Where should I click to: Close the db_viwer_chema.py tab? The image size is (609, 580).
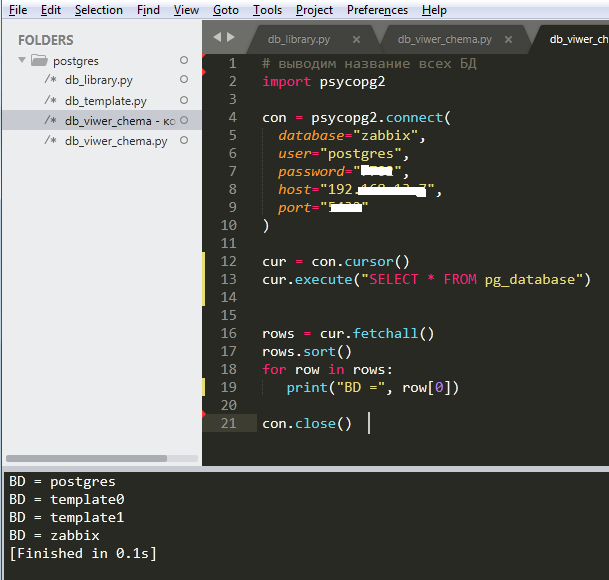pyautogui.click(x=508, y=40)
